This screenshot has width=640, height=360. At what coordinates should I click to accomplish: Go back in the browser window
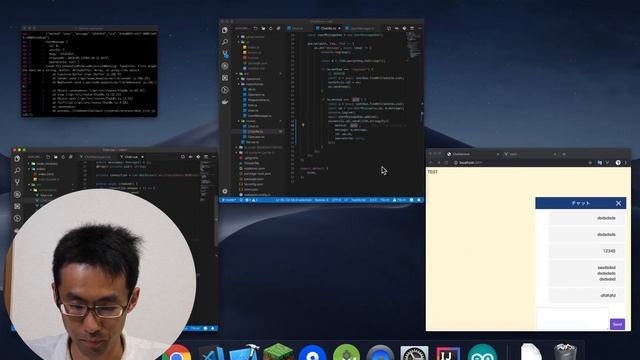tap(431, 162)
